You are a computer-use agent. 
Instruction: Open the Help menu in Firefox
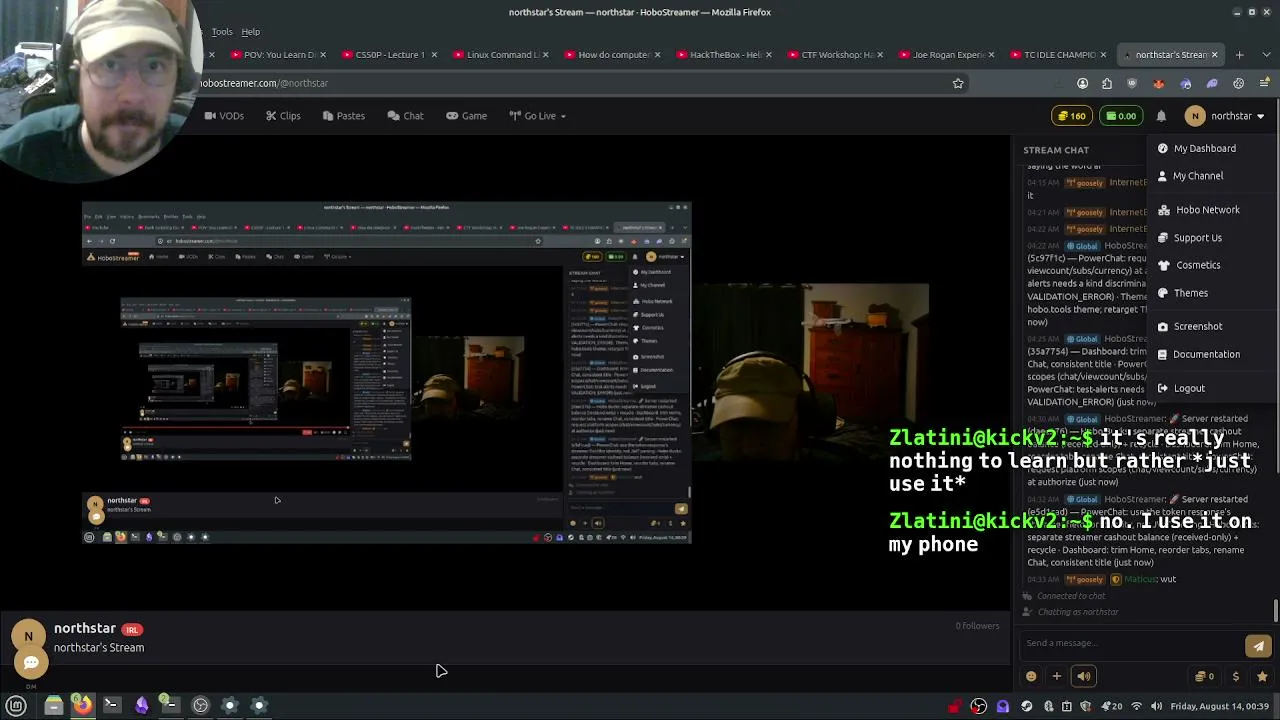(x=250, y=32)
